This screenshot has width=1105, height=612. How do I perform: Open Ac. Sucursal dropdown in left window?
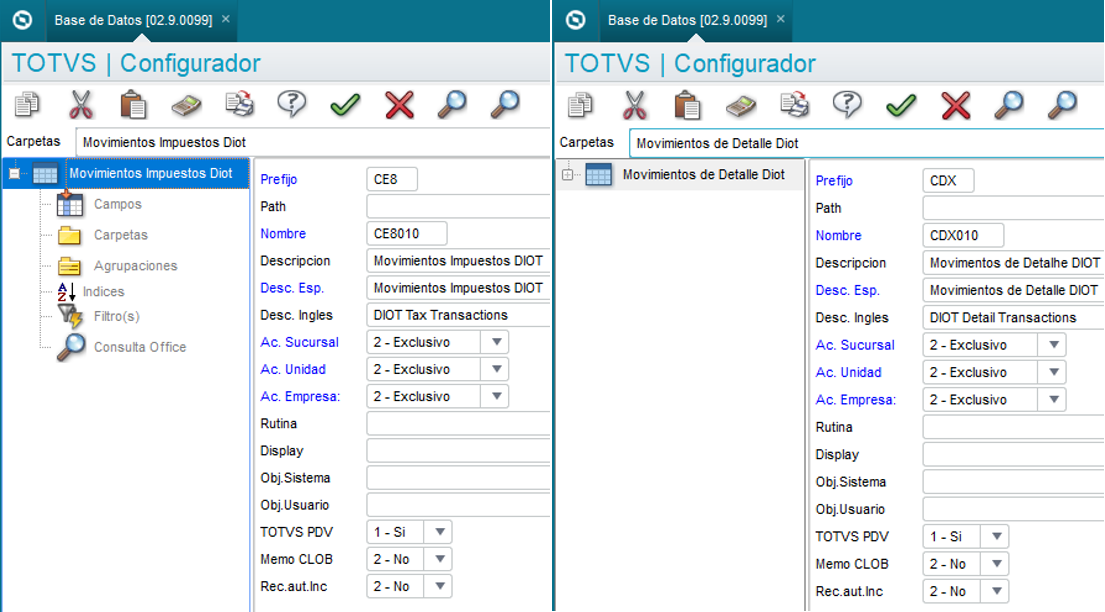coord(496,342)
